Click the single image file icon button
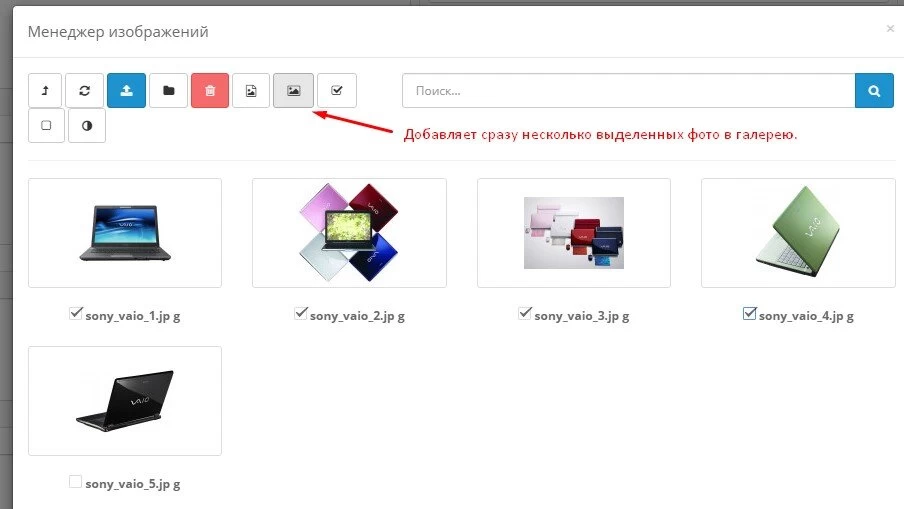 pos(251,91)
